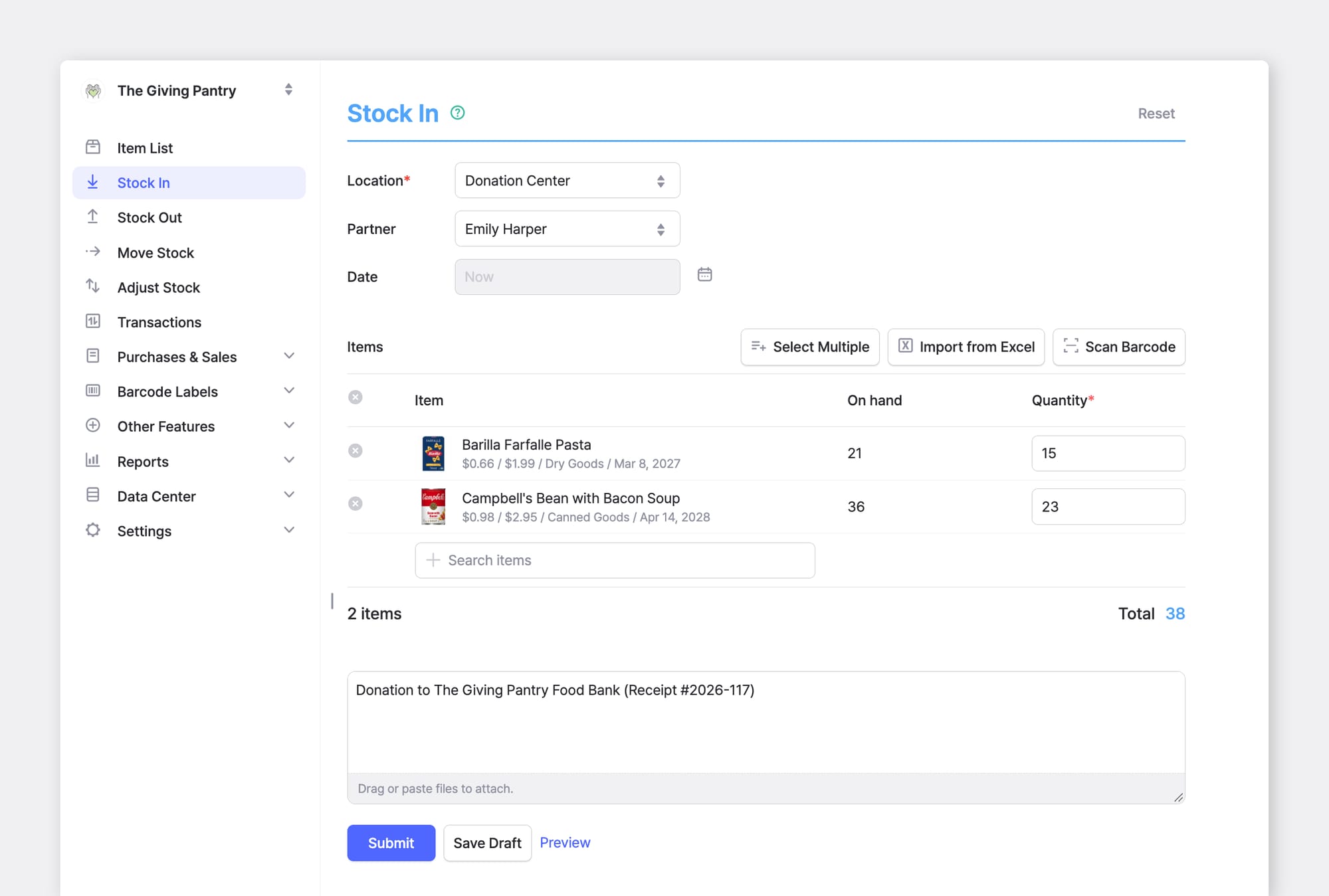Go to Stock In in the sidebar
The width and height of the screenshot is (1329, 896).
[189, 183]
